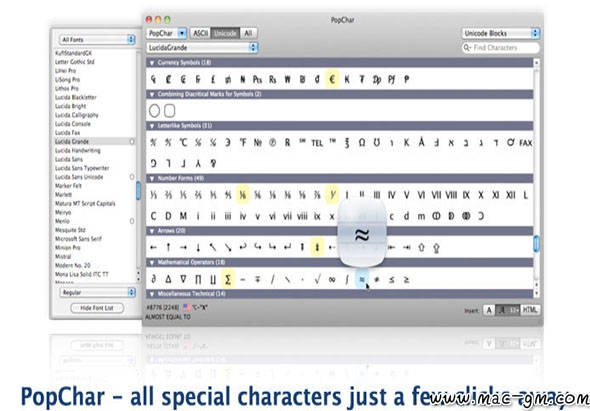Click the almost equal to ≈ character
The image size is (590, 411).
coord(362,279)
